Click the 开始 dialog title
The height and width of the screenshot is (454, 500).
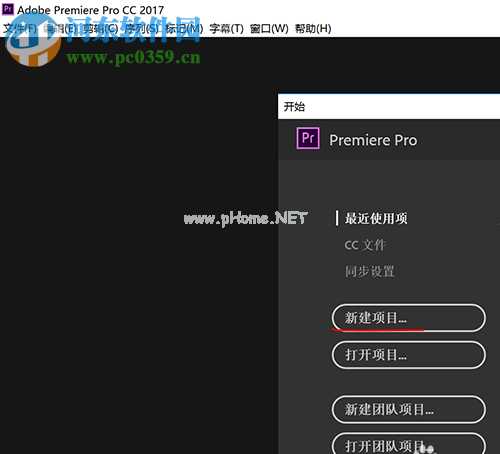294,107
